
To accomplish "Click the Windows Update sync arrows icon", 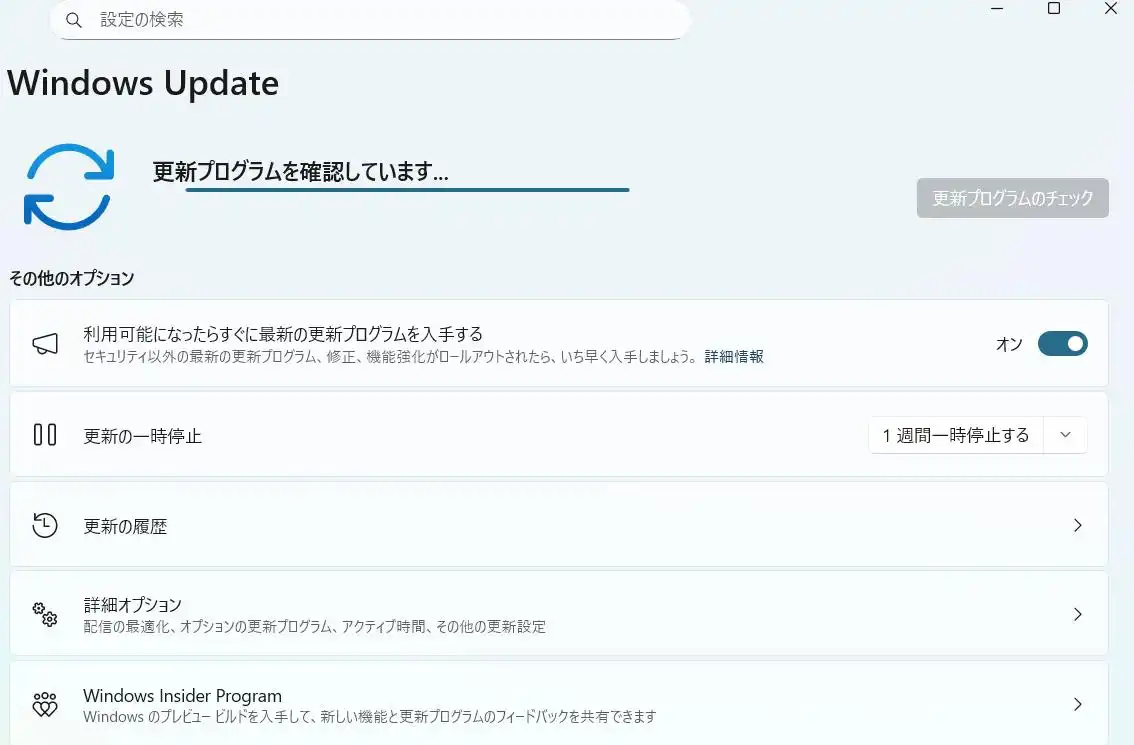I will (69, 186).
